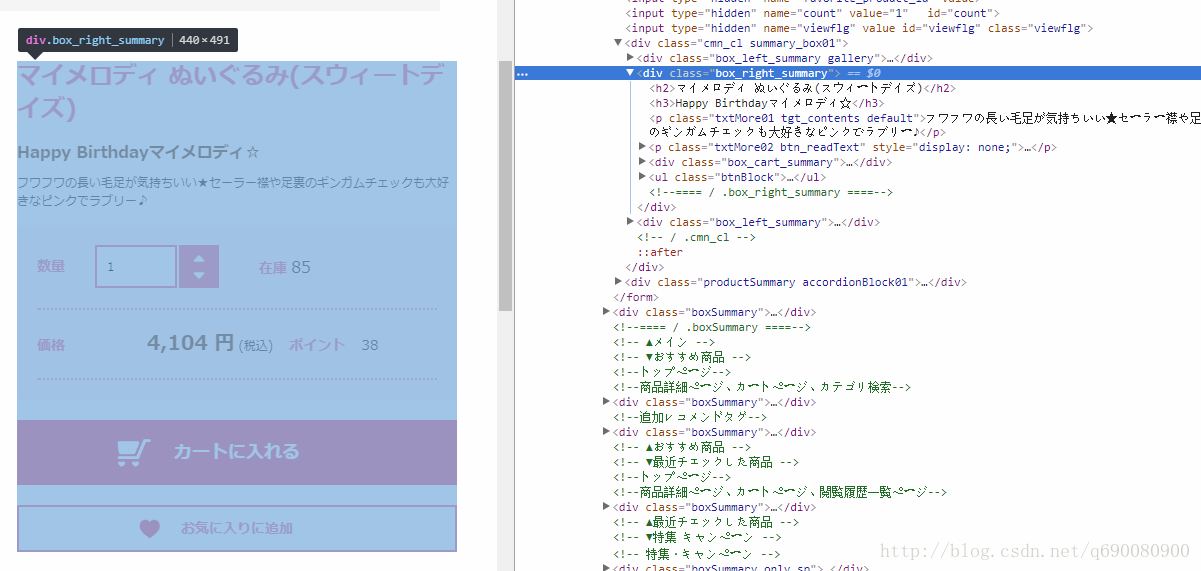Screen dimensions: 1201x571
Task: Click the comment 追加レコメンドタグ line
Action: tap(690, 417)
